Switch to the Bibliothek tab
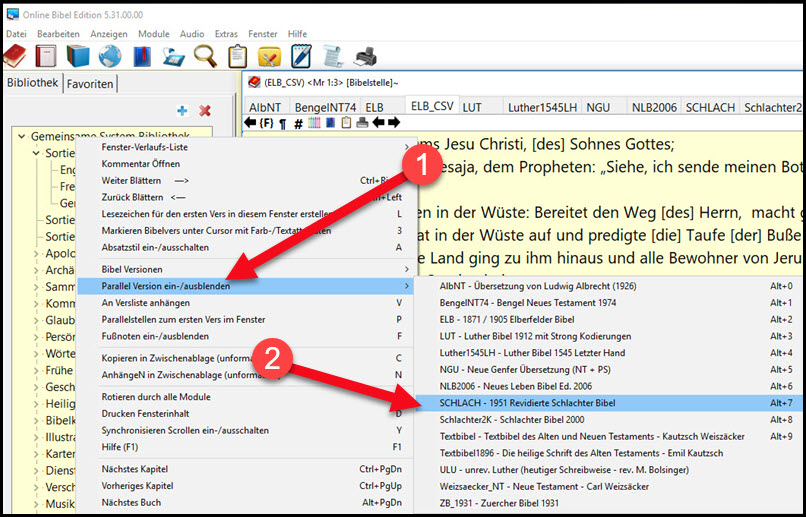Viewport: 806px width, 517px height. [x=32, y=83]
